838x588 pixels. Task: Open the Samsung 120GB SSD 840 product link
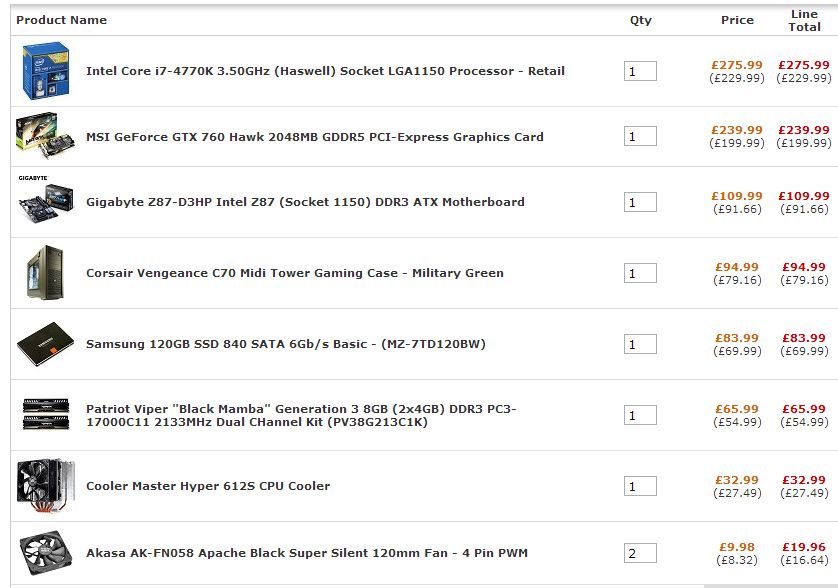tap(286, 344)
